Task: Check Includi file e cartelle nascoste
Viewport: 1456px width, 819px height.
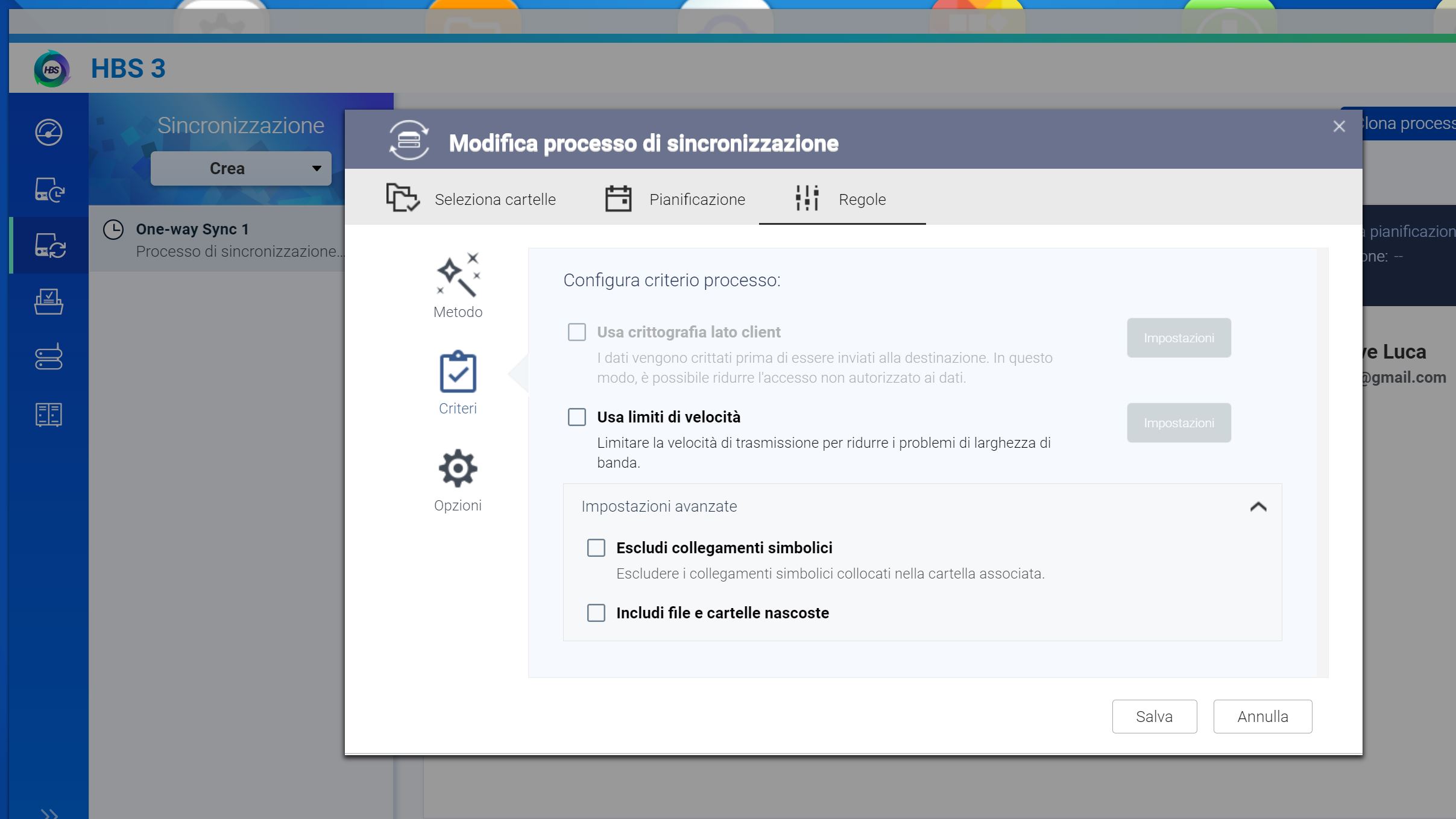Action: click(x=596, y=613)
